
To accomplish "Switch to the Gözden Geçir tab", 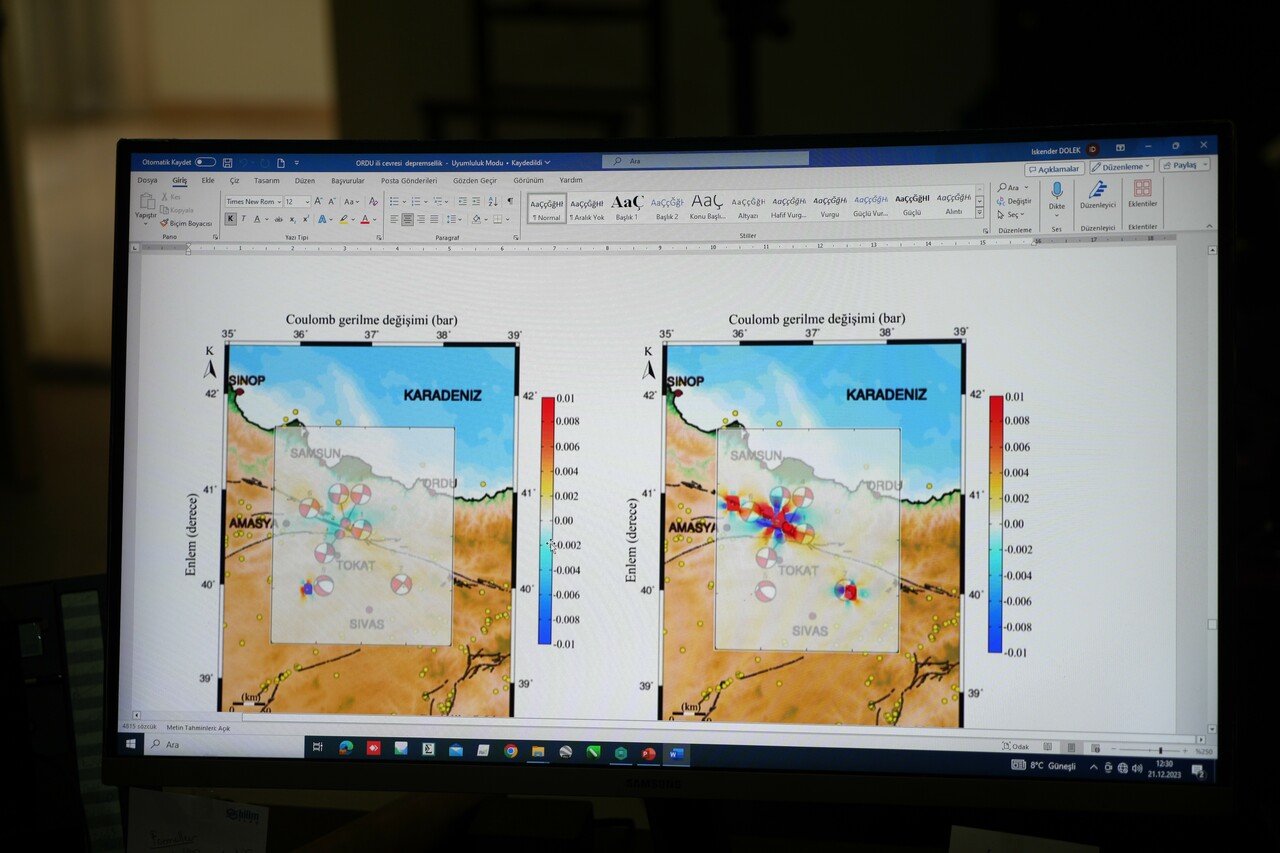I will click(x=474, y=181).
